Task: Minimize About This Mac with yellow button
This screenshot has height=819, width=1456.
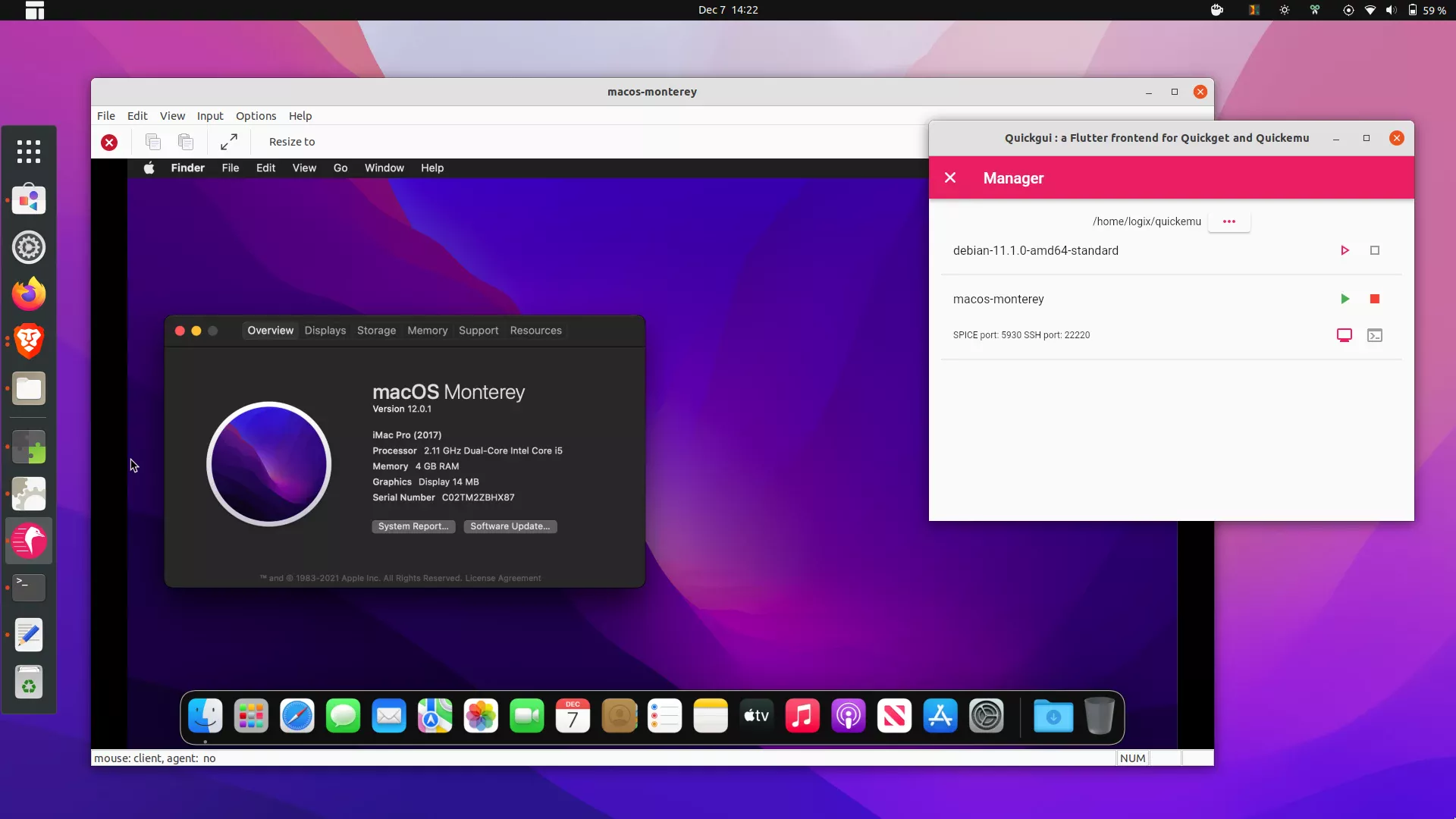Action: [x=196, y=331]
